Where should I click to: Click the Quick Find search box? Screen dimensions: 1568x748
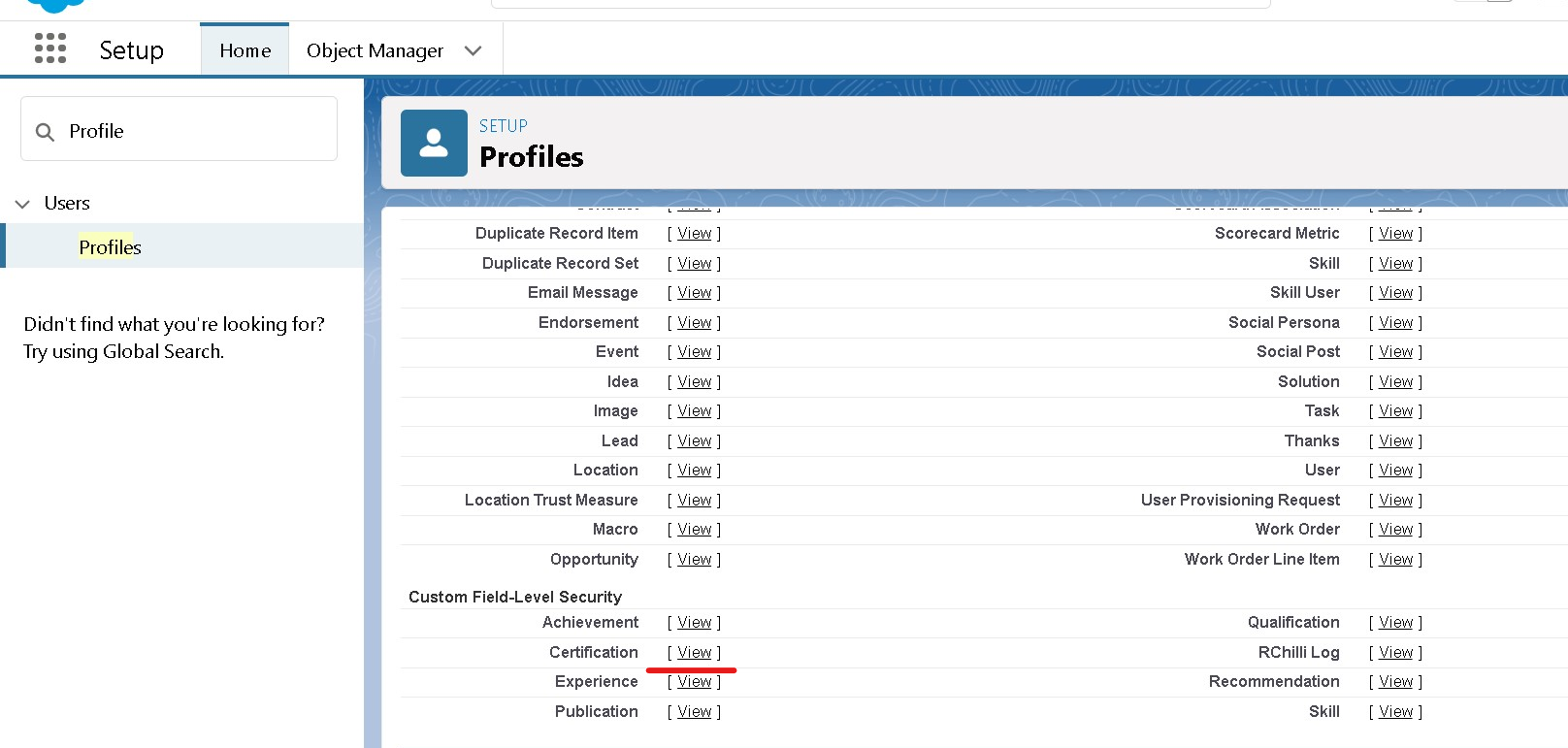click(180, 129)
